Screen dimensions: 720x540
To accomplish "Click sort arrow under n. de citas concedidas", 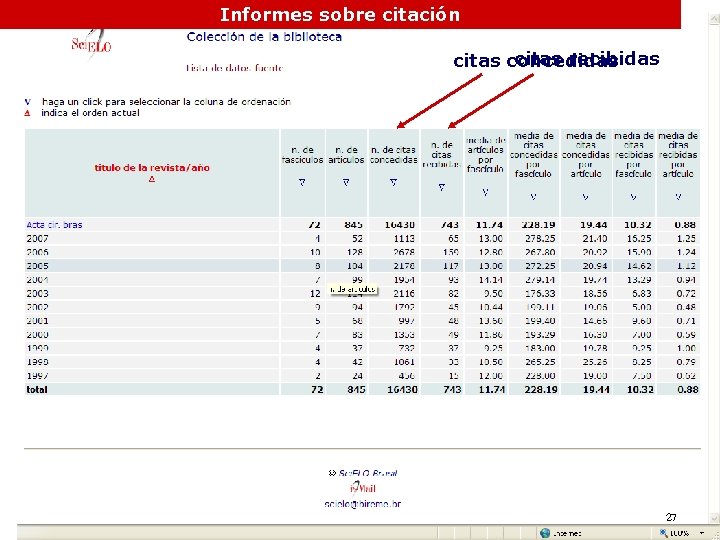I will pos(394,182).
